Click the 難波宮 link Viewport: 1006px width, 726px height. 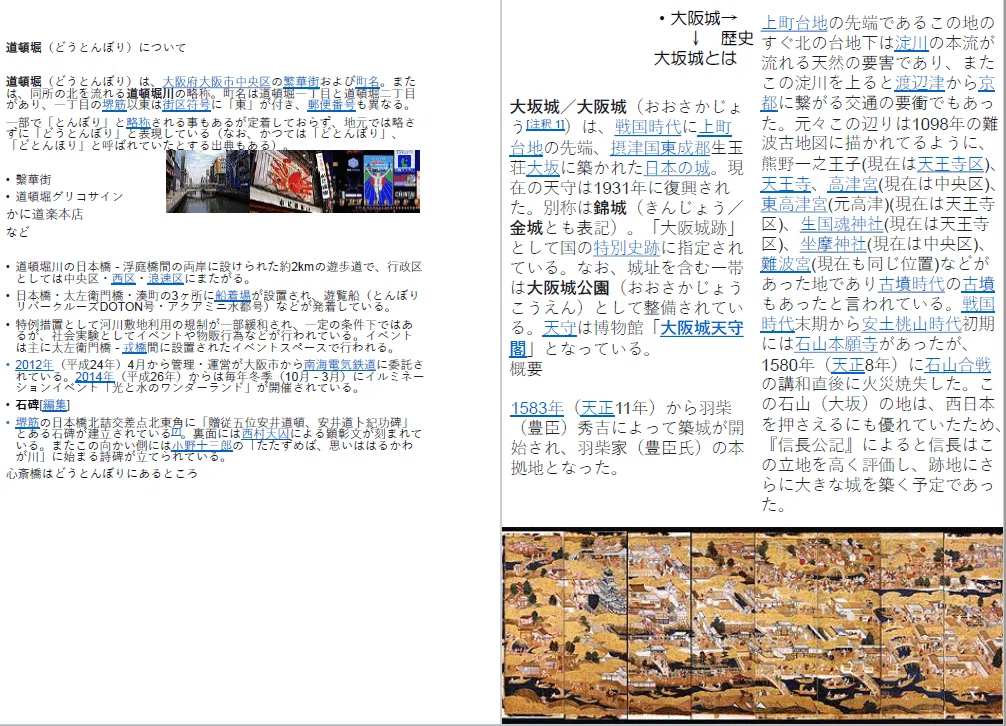[x=786, y=264]
